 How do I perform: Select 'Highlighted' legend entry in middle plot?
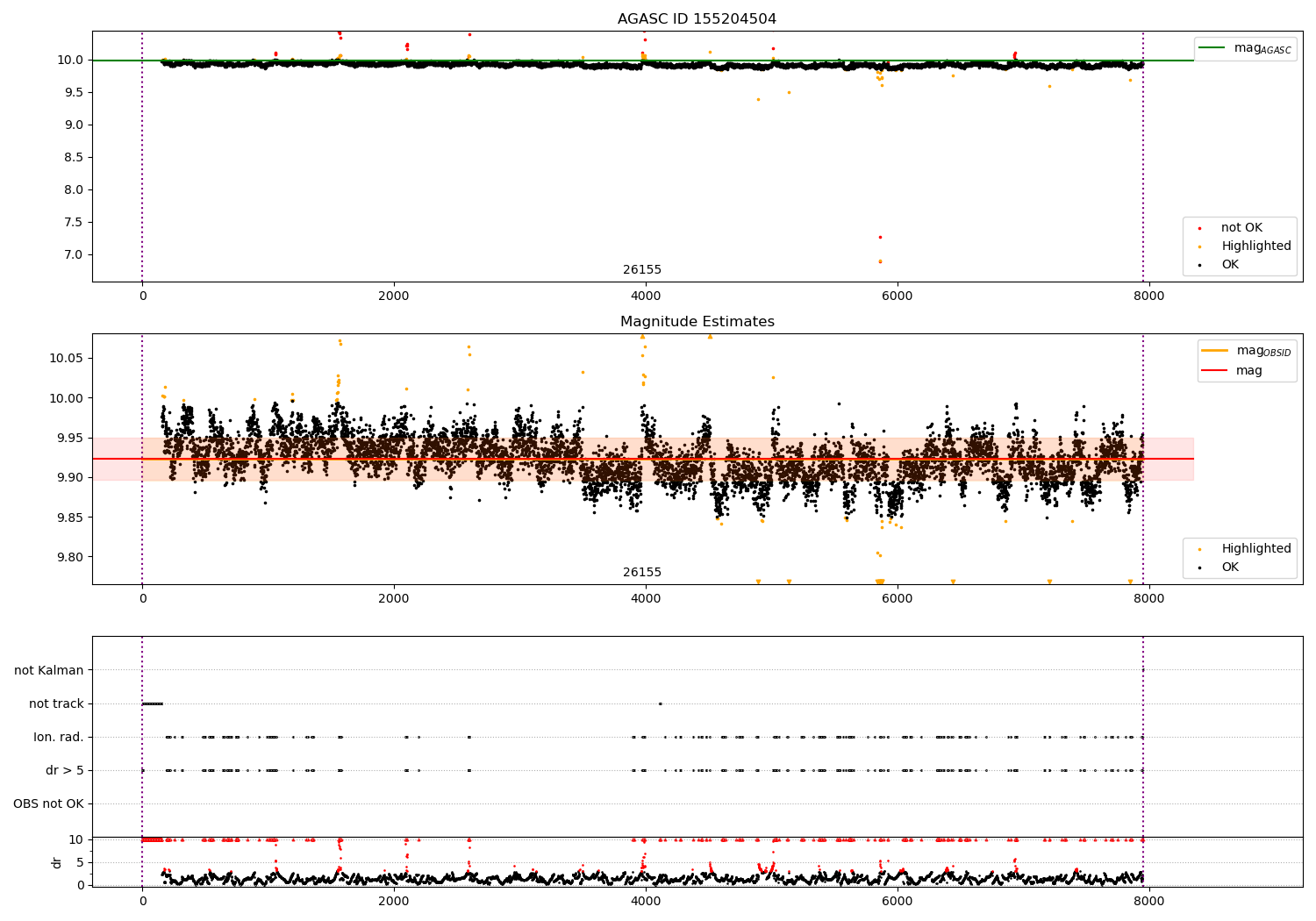click(1255, 549)
